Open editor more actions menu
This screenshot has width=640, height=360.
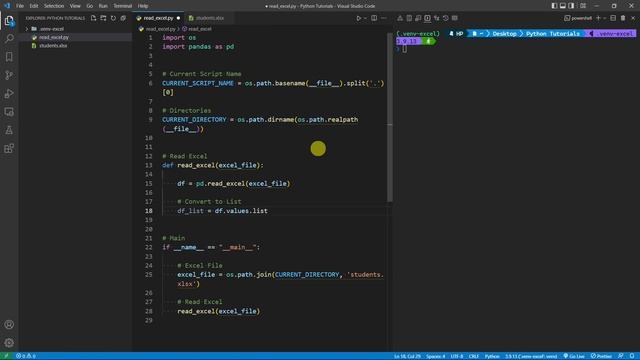tap(384, 18)
